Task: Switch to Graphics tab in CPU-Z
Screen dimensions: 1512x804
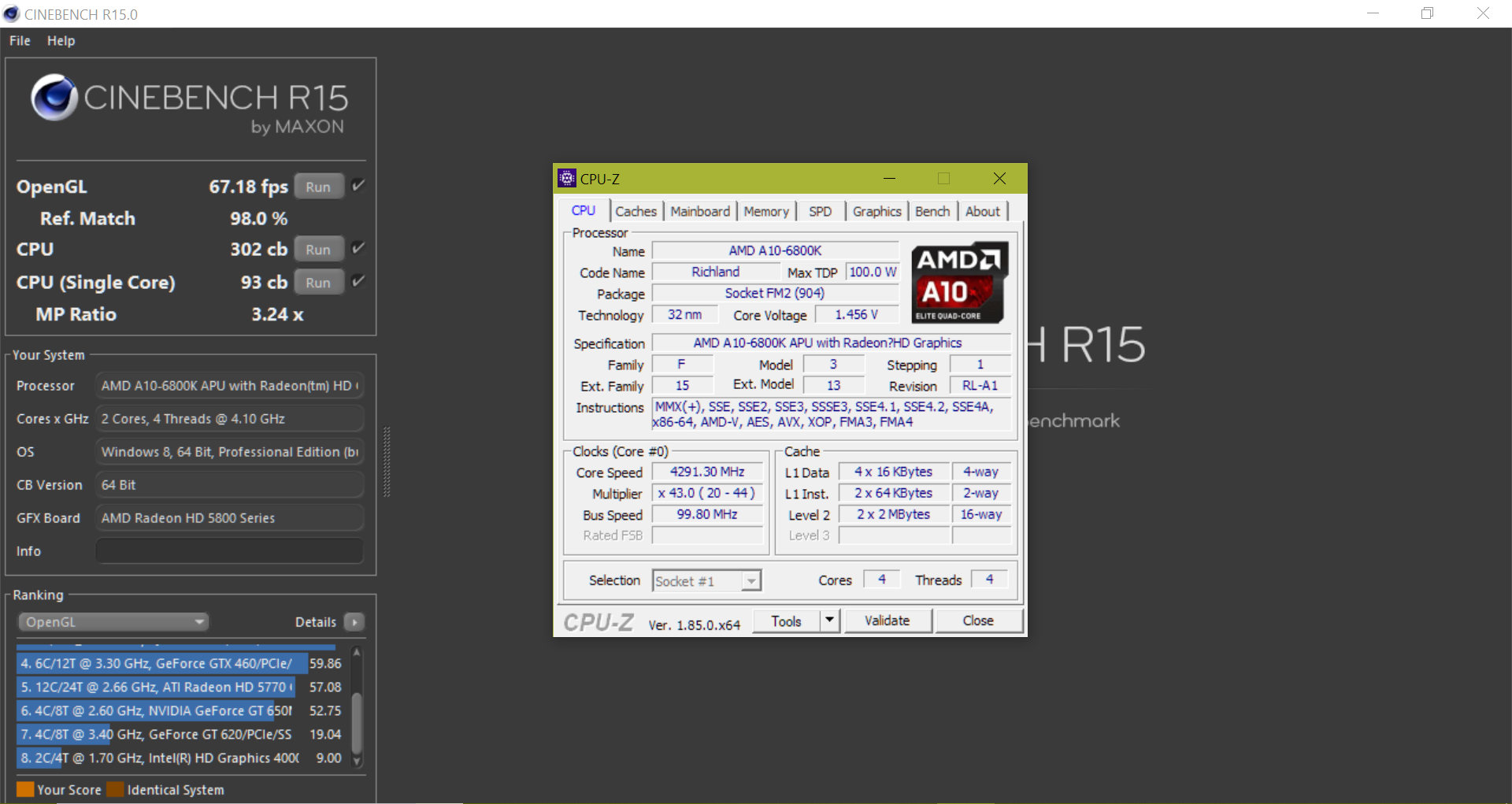Action: tap(876, 212)
